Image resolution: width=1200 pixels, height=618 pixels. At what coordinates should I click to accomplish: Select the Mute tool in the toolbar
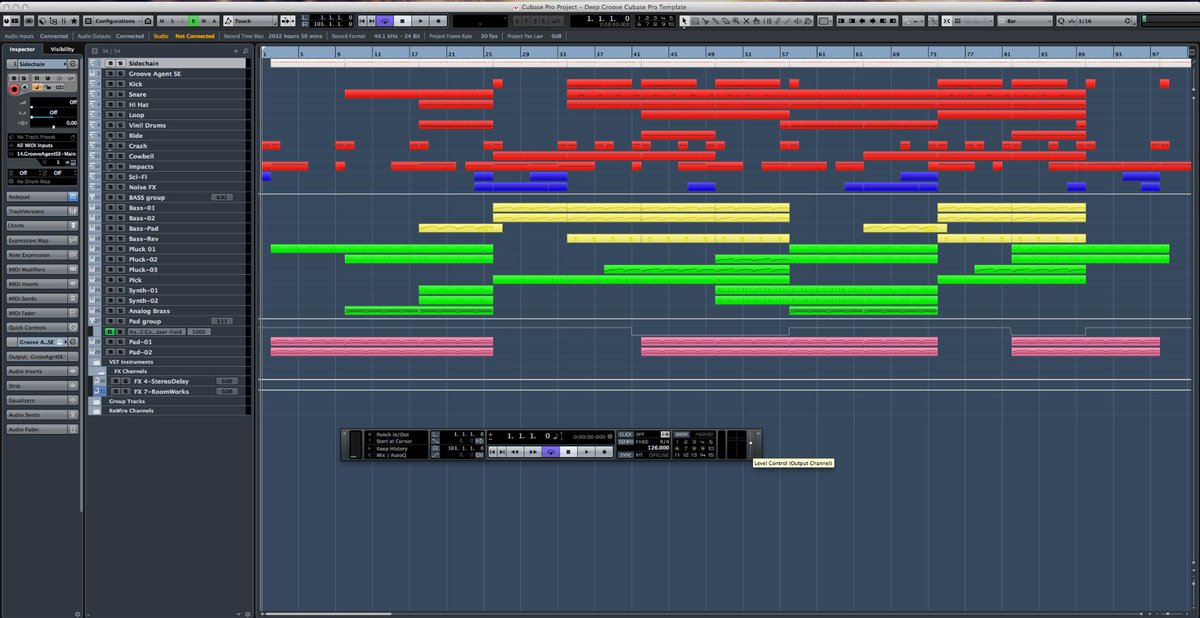point(746,20)
